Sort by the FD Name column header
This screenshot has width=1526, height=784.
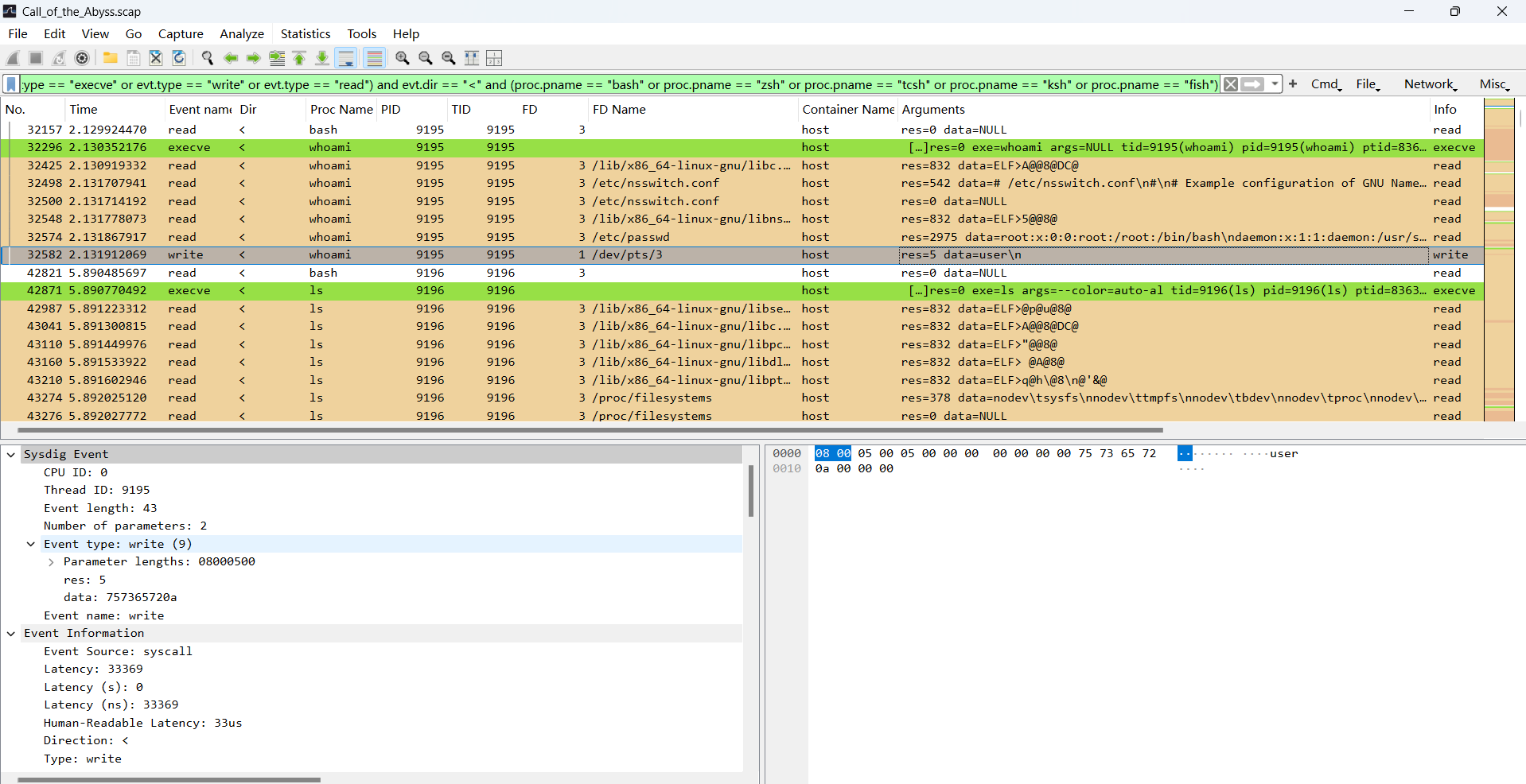pyautogui.click(x=693, y=110)
